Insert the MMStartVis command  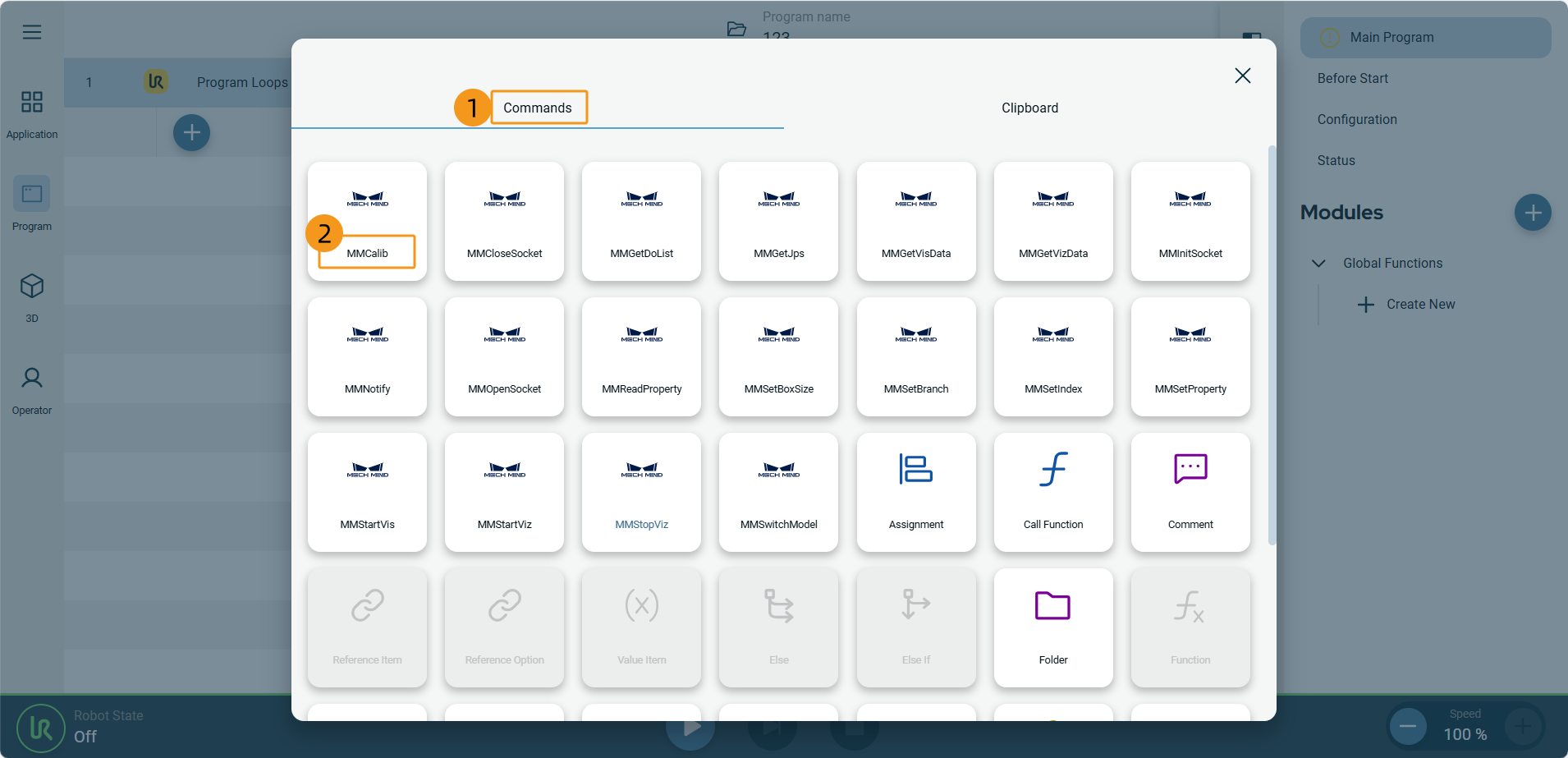tap(367, 492)
